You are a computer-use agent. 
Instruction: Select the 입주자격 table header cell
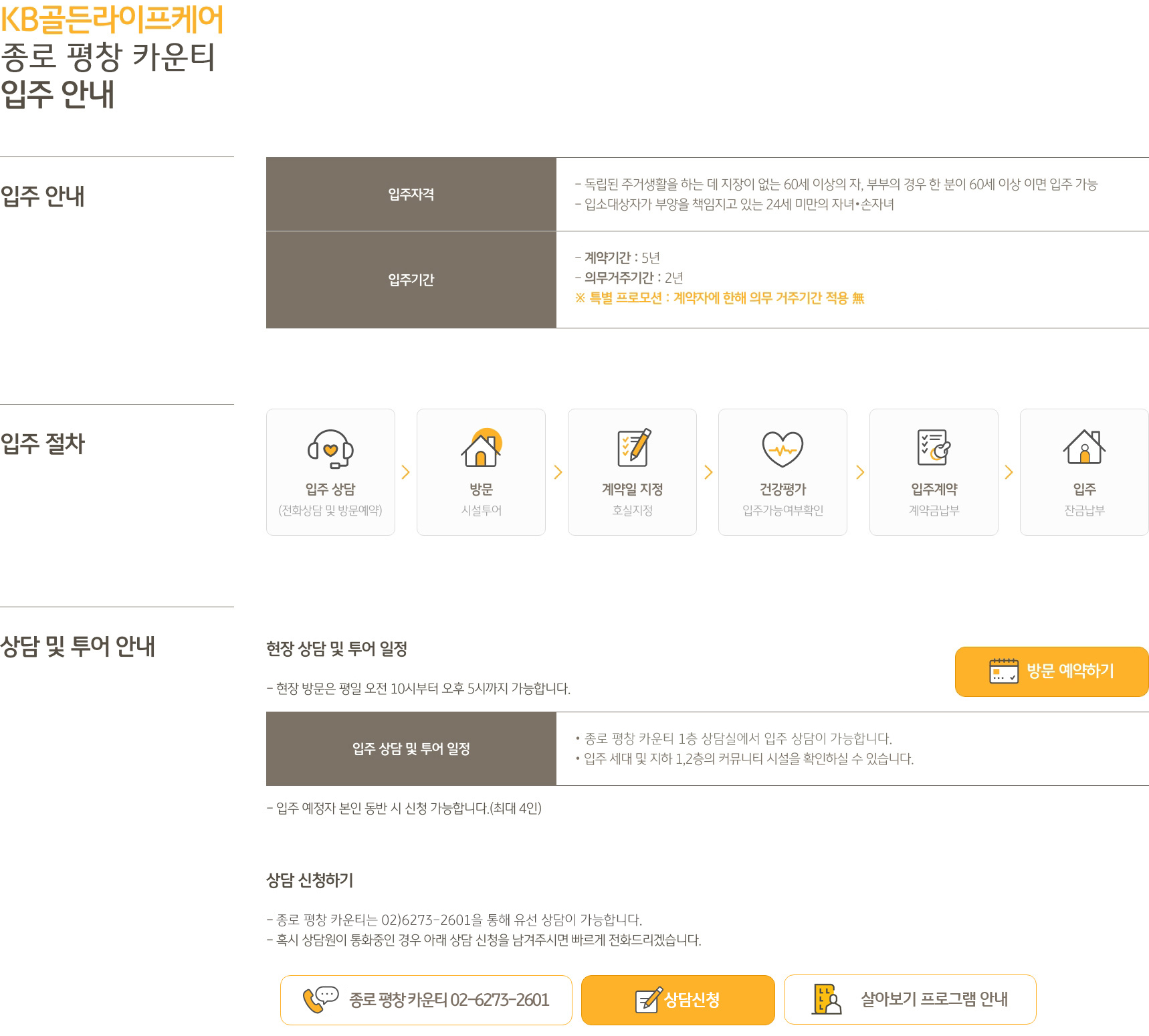(411, 194)
